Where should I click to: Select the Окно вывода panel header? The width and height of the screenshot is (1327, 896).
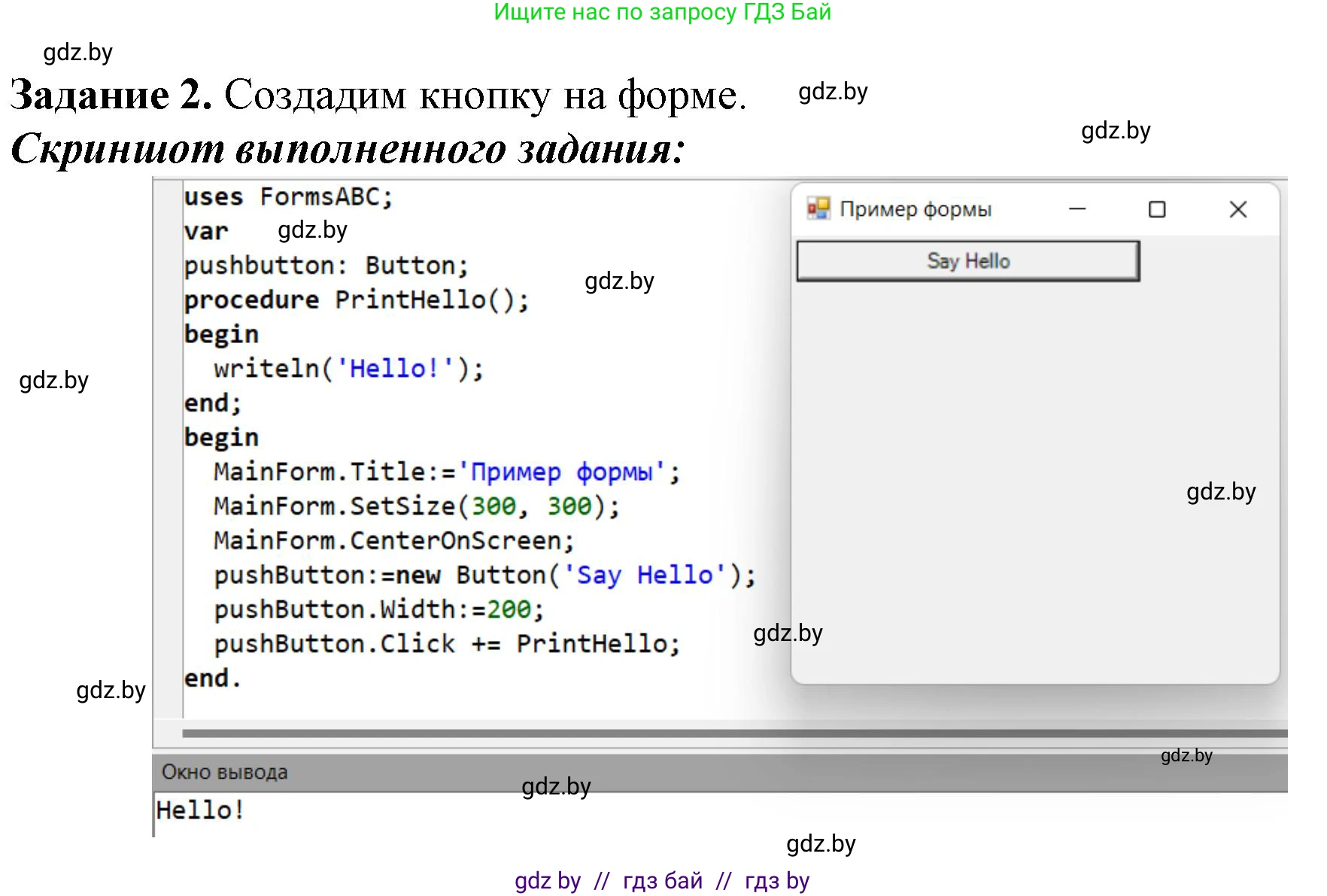point(225,773)
